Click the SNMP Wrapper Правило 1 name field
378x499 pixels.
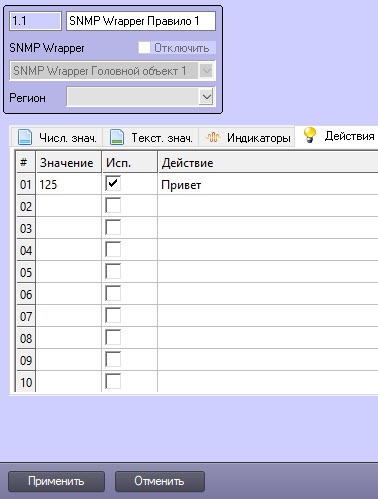[x=141, y=21]
